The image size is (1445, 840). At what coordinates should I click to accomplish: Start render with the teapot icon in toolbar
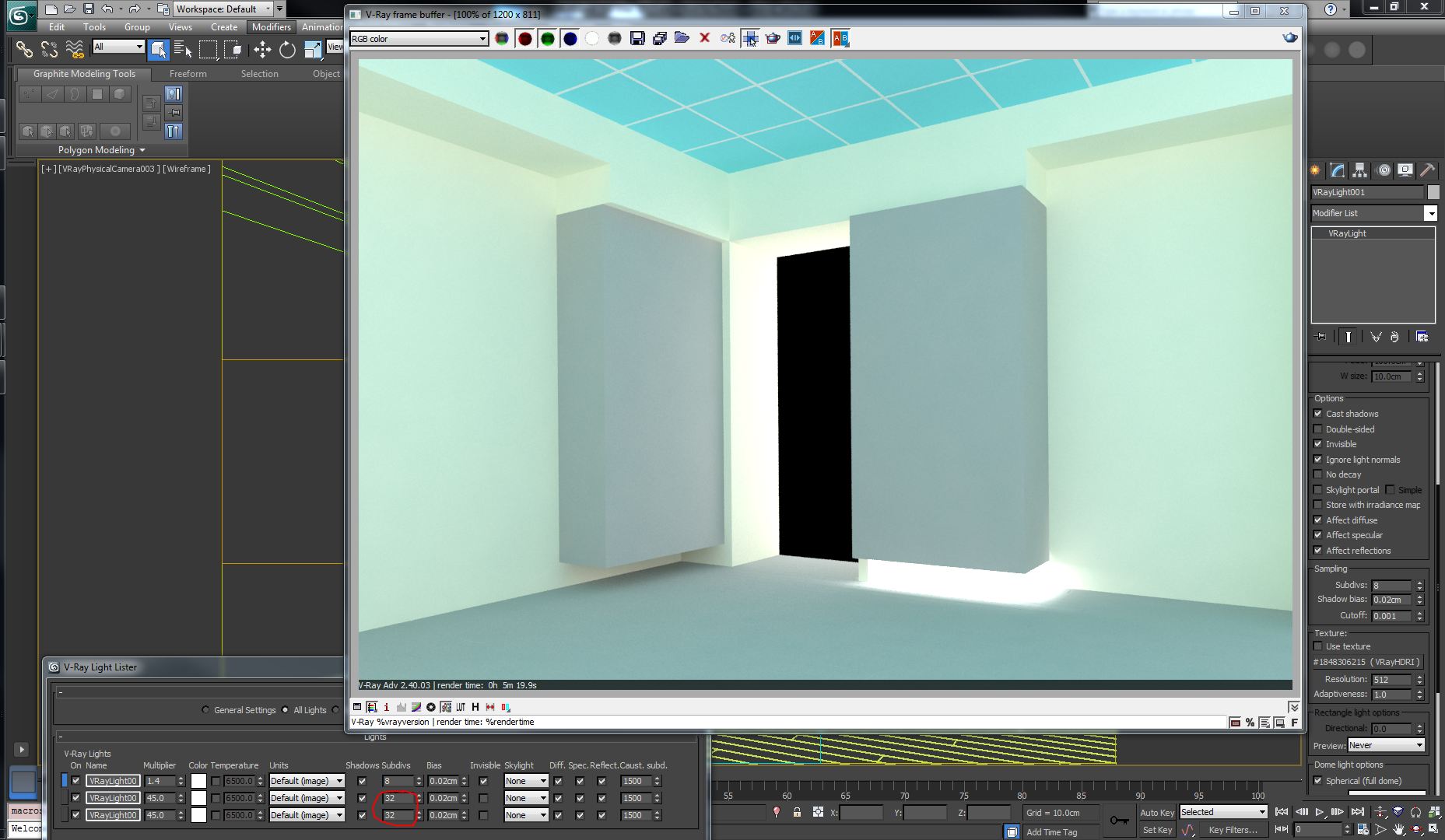773,38
